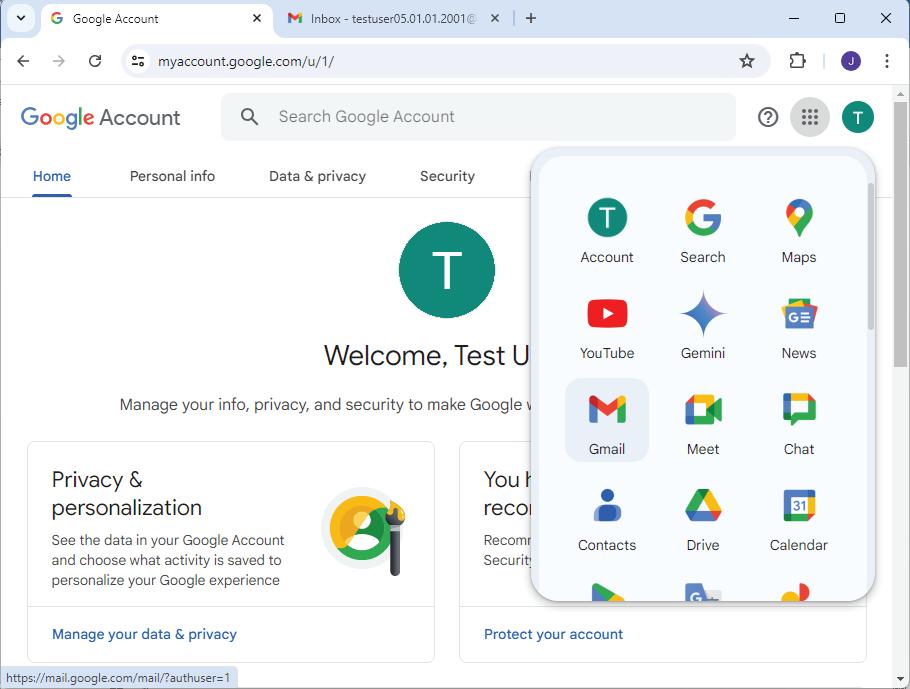Open Google News from the apps grid
The height and width of the screenshot is (689, 910).
799,327
